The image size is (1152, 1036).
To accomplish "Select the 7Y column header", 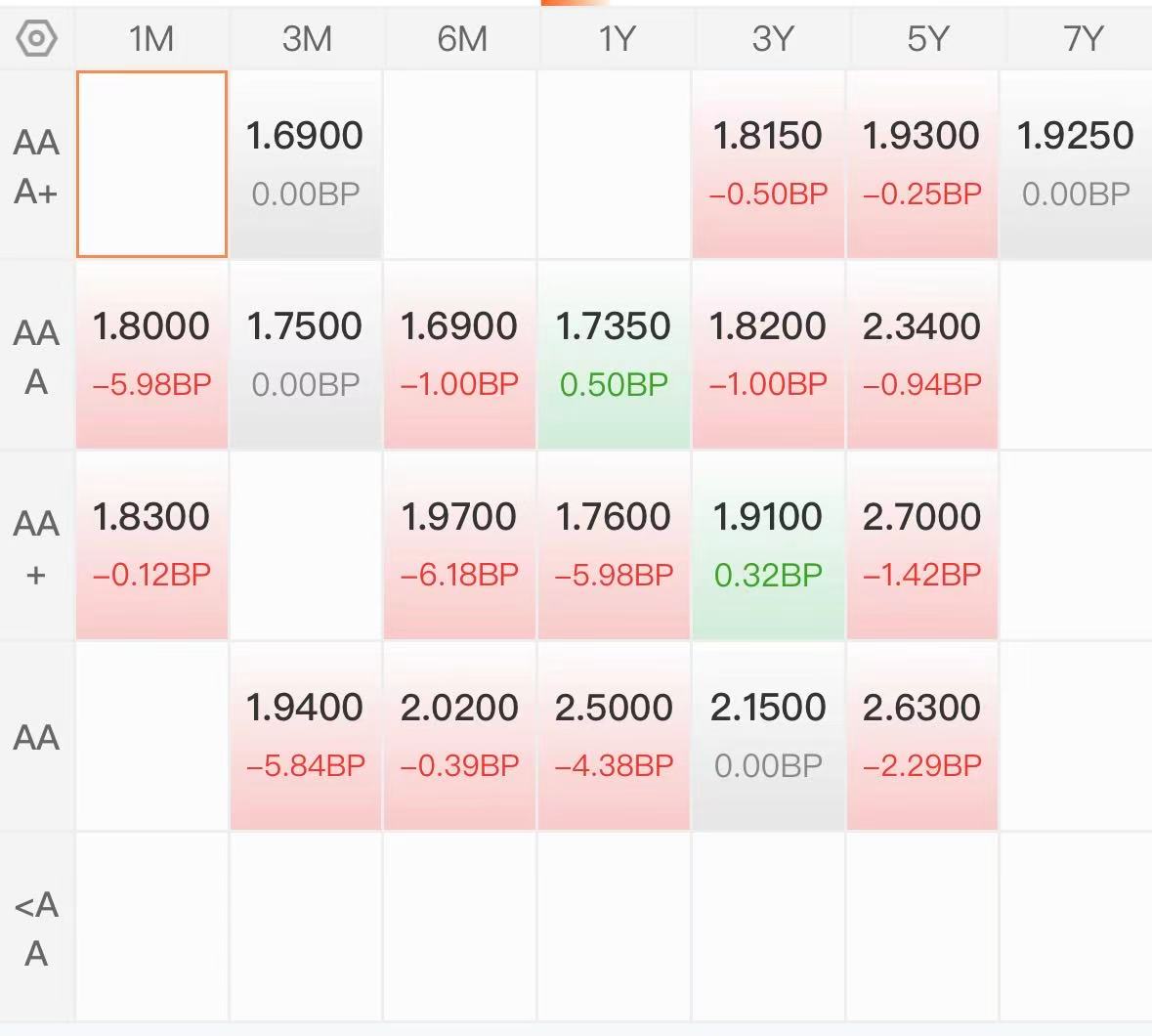I will click(x=1082, y=38).
